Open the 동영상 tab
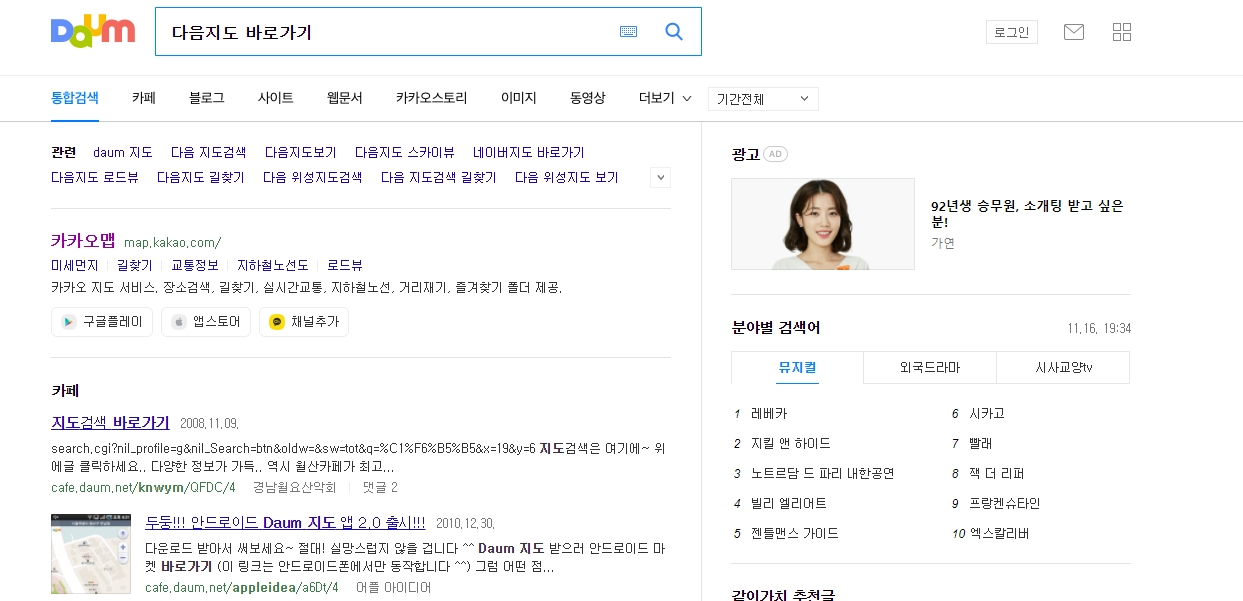The width and height of the screenshot is (1243, 601). (588, 98)
